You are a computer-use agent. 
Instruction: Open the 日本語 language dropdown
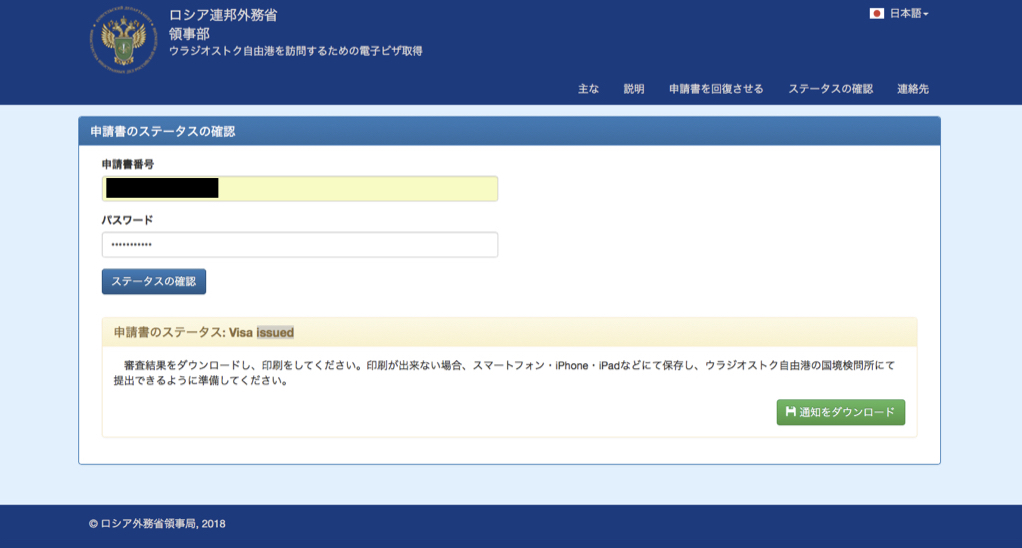click(x=907, y=14)
